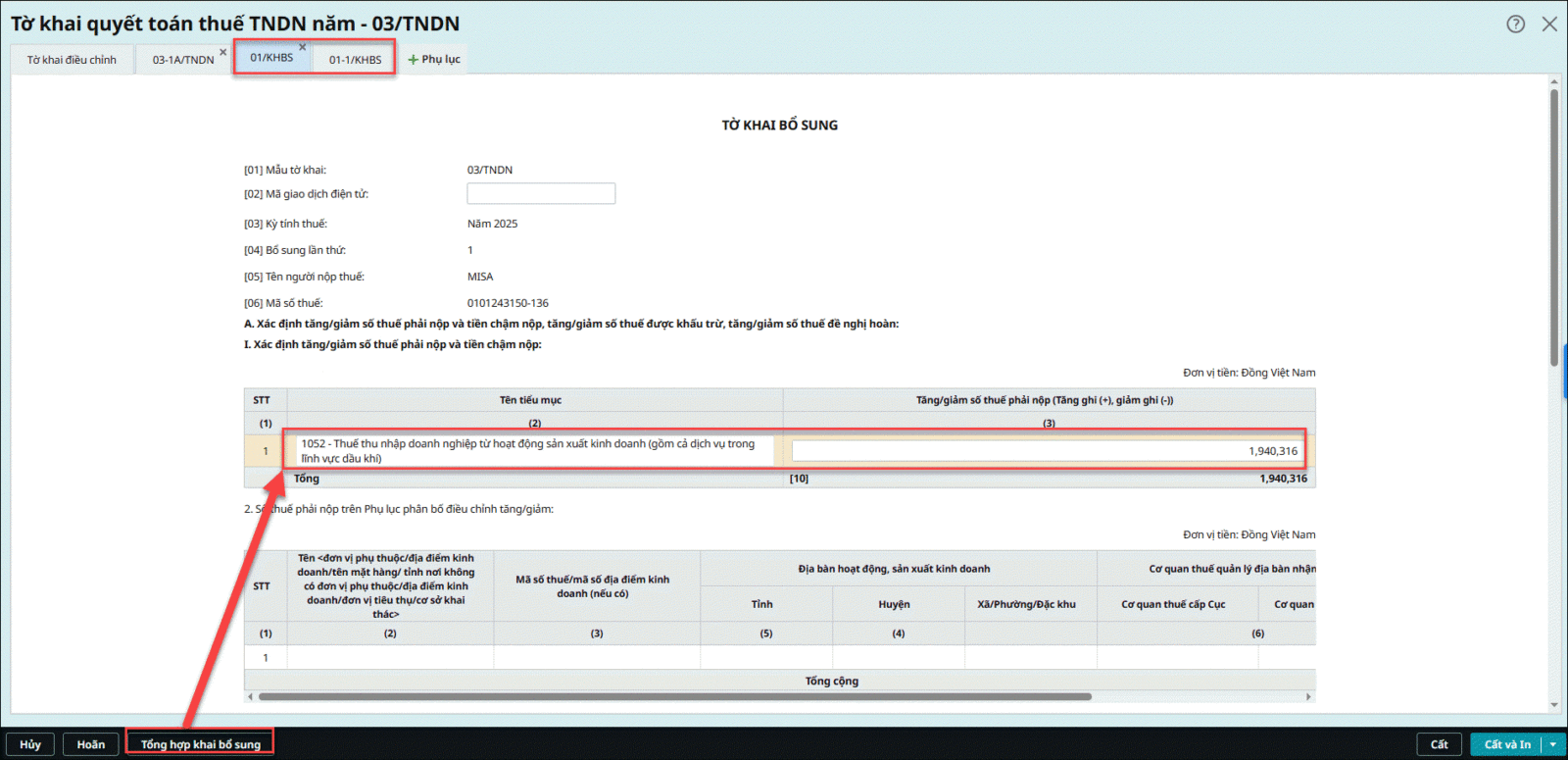Open the 03-1A/TNDN tab
Image resolution: width=1568 pixels, height=760 pixels.
click(x=182, y=60)
